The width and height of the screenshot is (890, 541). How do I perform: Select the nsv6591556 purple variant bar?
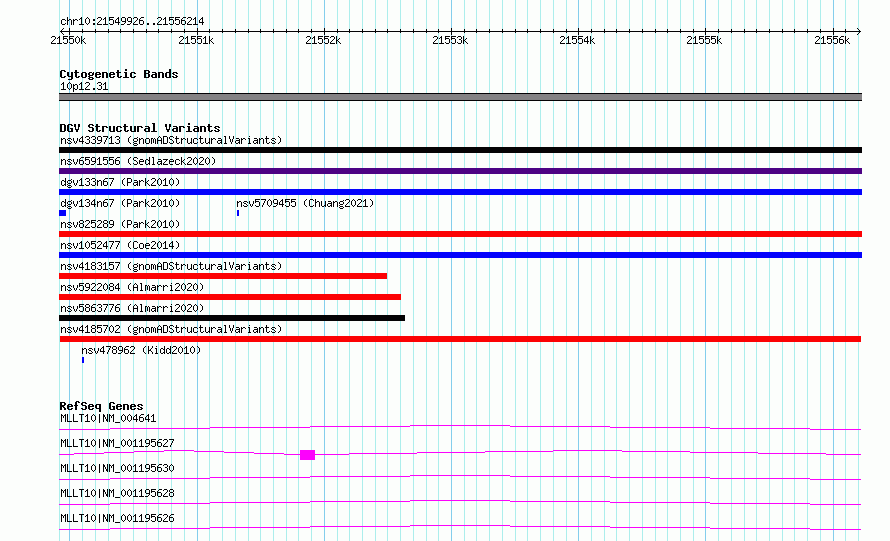tap(460, 171)
